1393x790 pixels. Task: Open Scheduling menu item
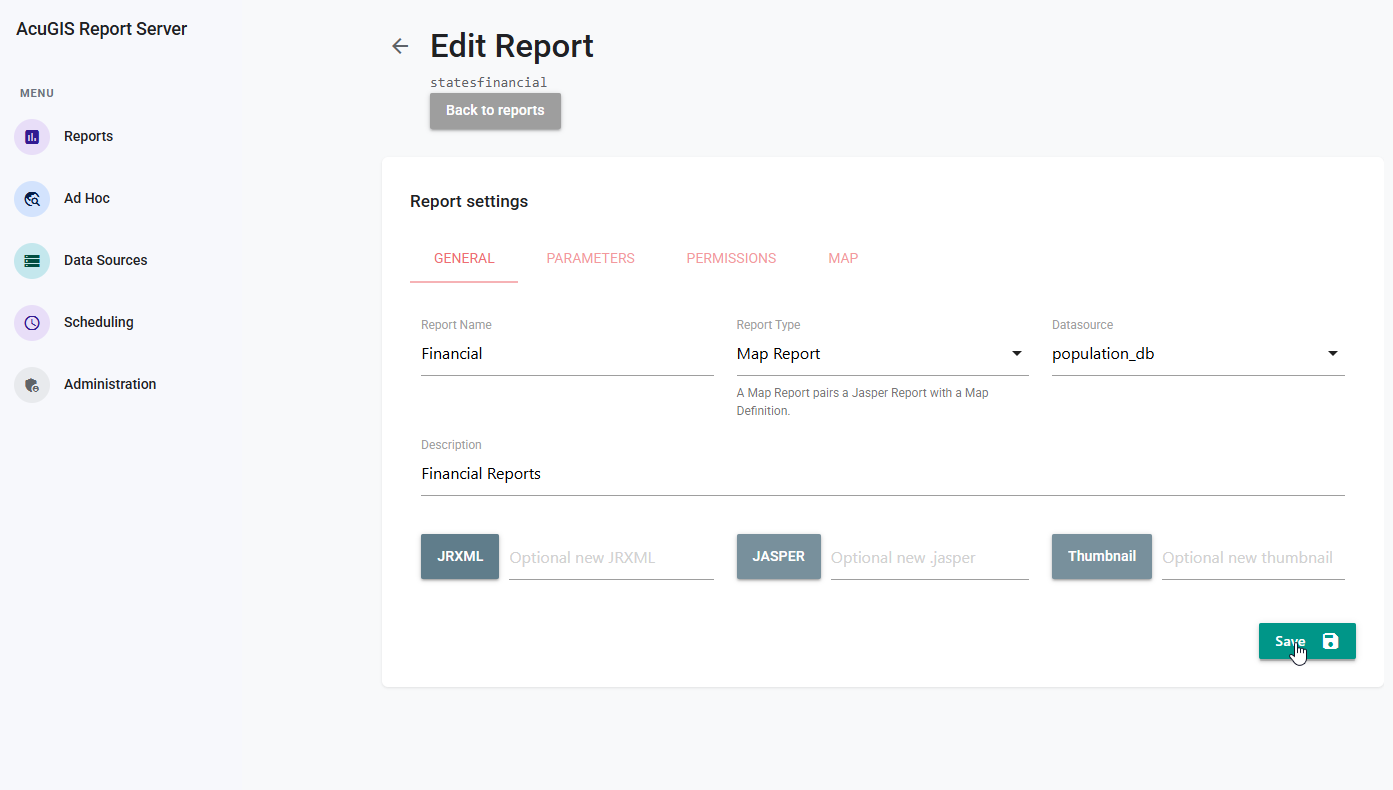click(98, 323)
